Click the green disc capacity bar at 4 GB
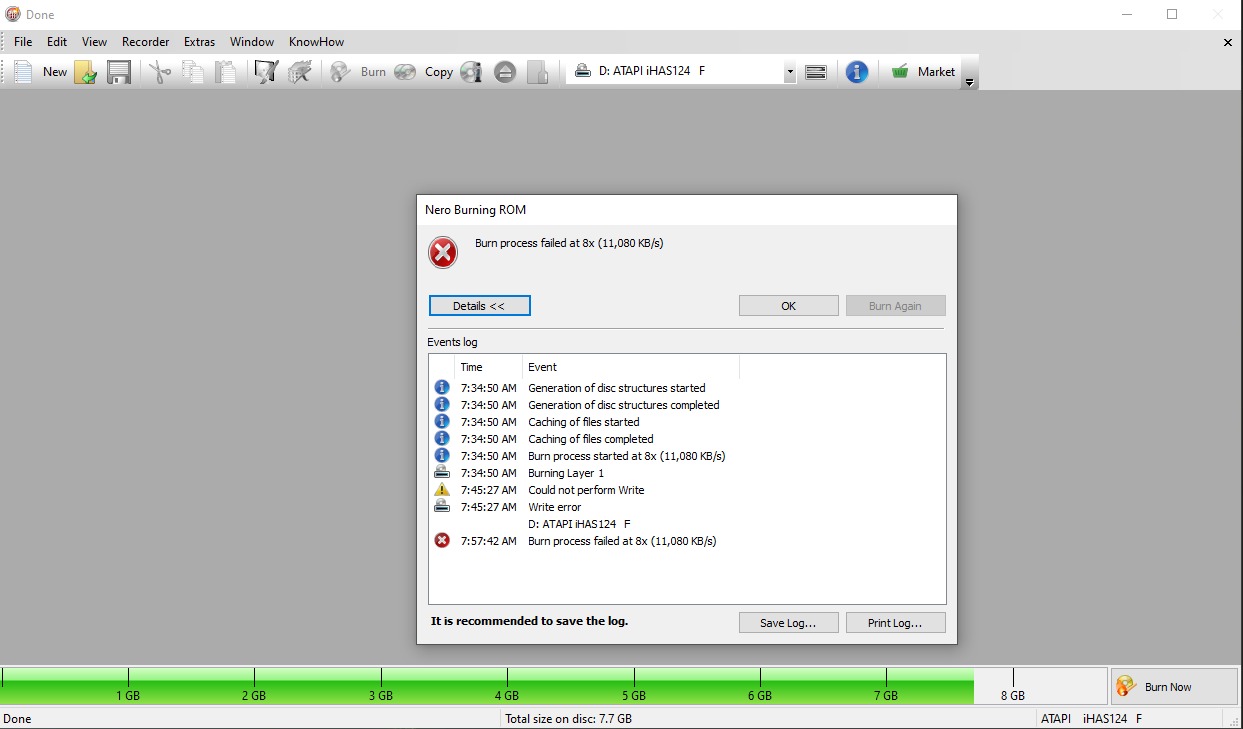The width and height of the screenshot is (1243, 729). [x=507, y=686]
